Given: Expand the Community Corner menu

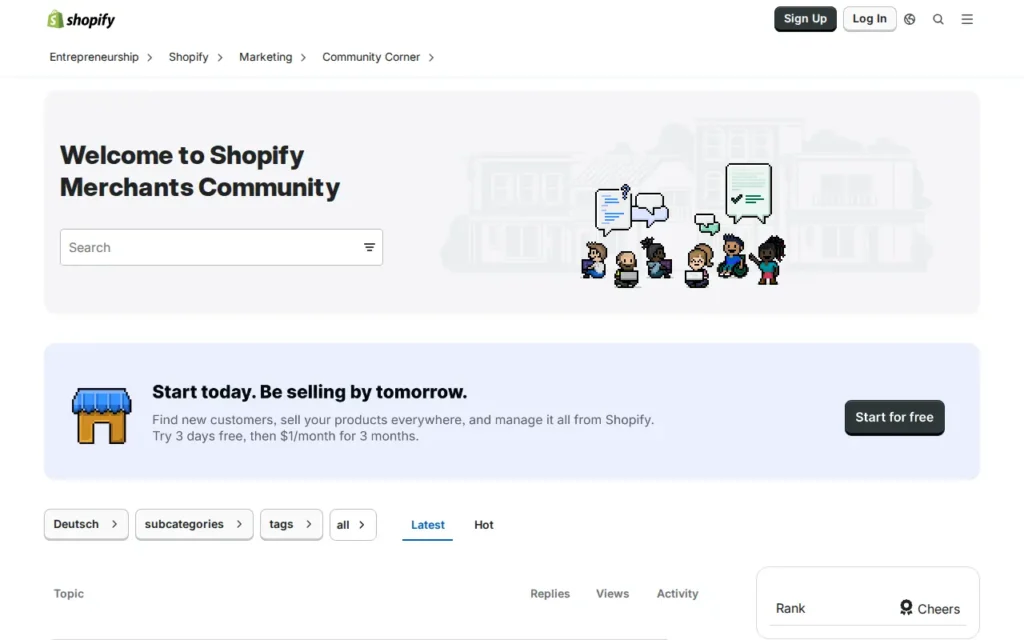Looking at the screenshot, I should pos(378,57).
